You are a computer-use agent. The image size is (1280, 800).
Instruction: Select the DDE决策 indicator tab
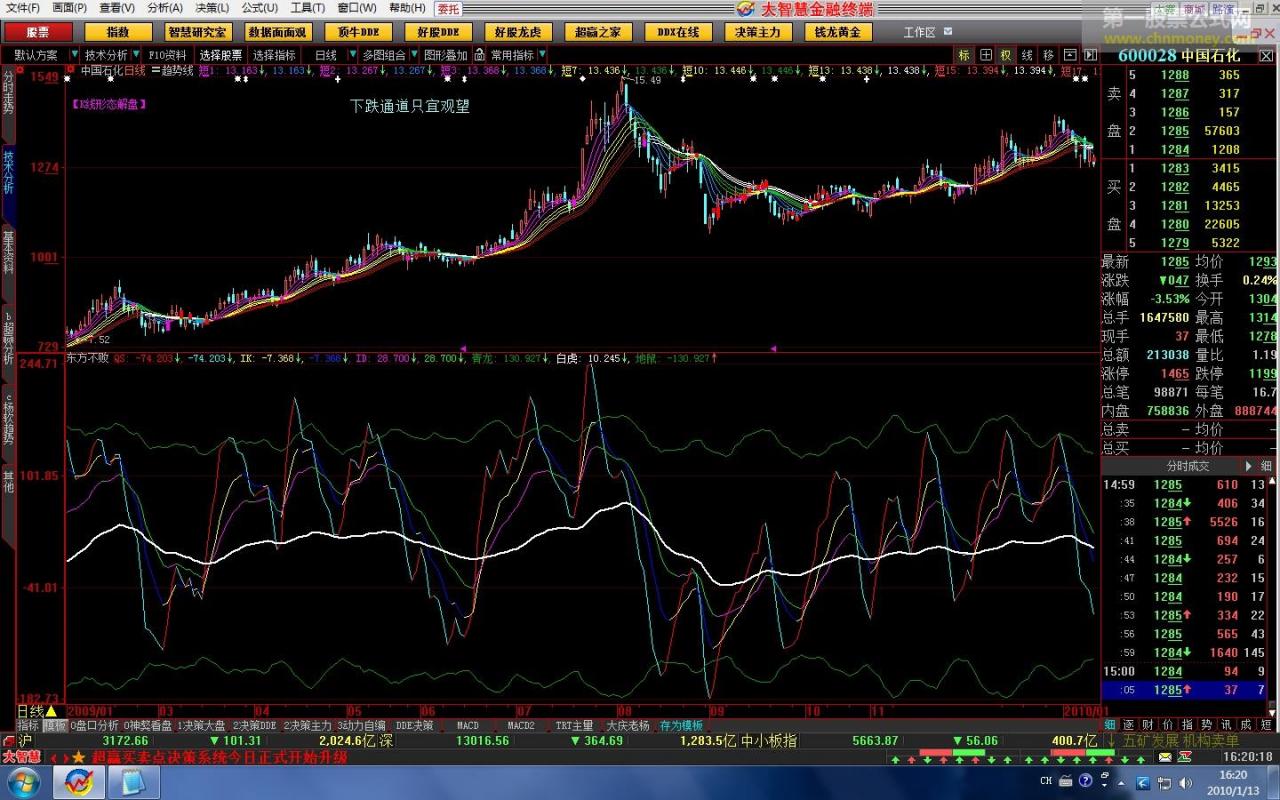[414, 725]
